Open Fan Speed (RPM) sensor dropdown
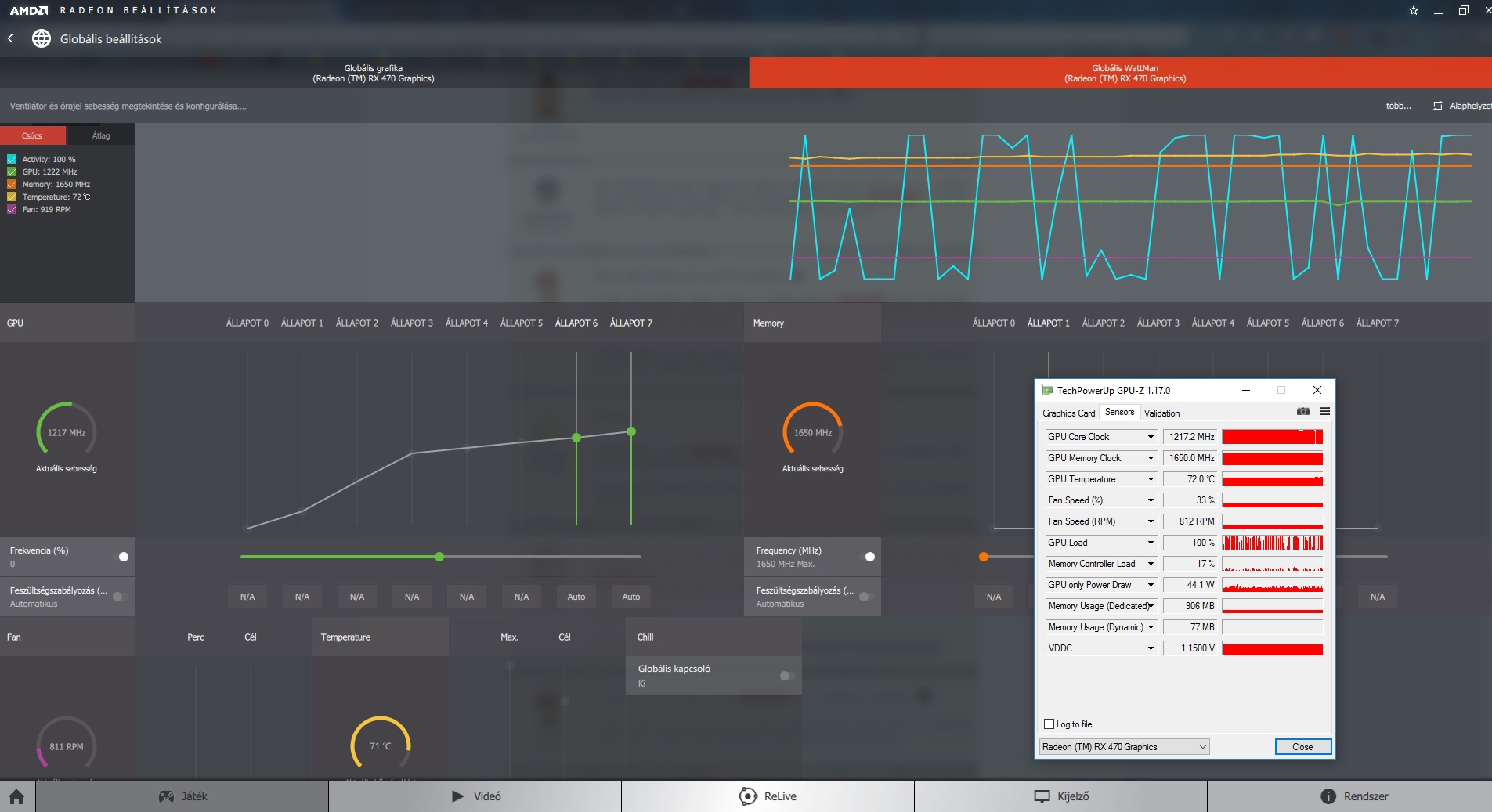The width and height of the screenshot is (1492, 812). [1151, 521]
